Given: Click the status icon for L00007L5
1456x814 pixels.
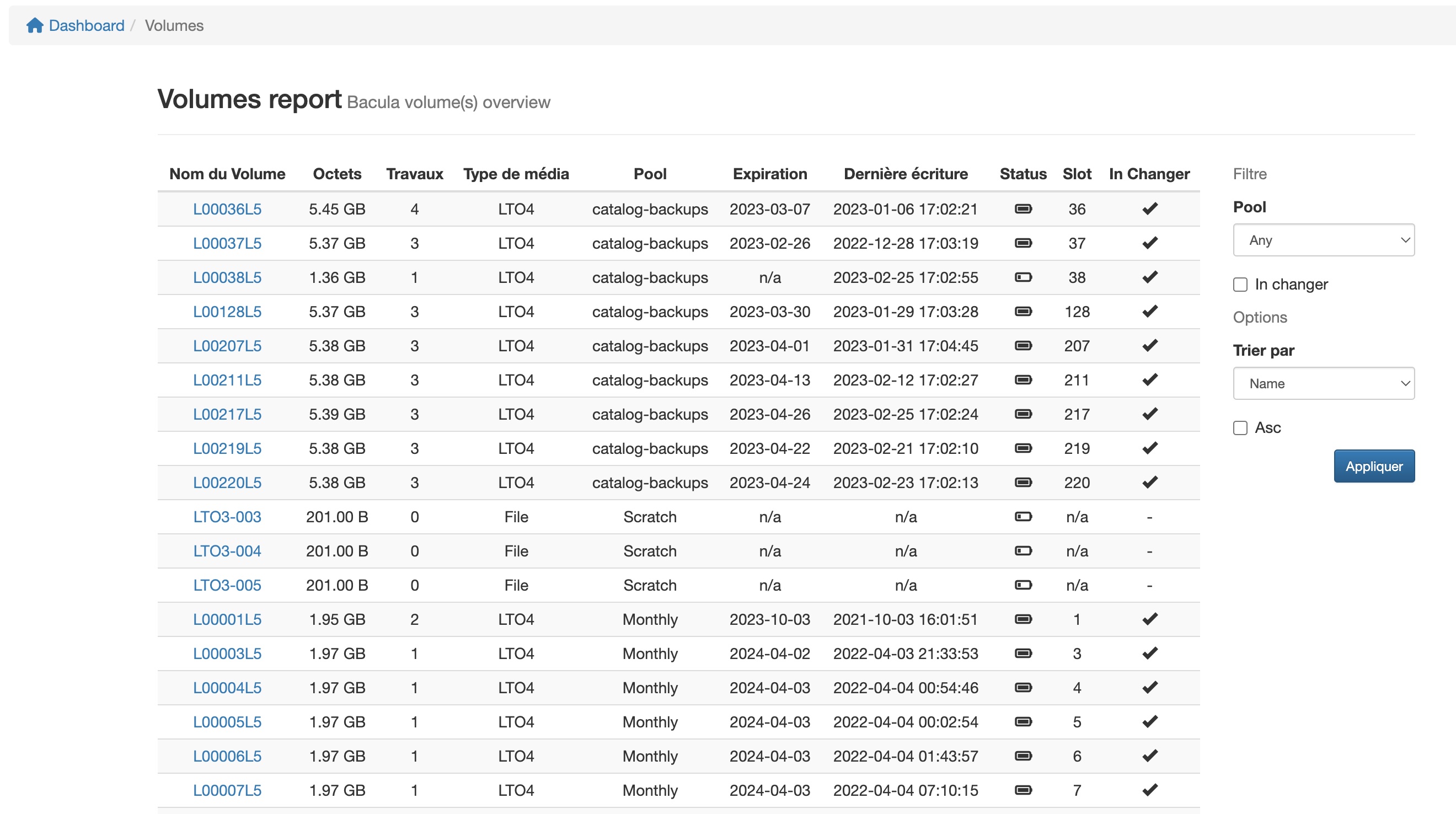Looking at the screenshot, I should [1023, 790].
